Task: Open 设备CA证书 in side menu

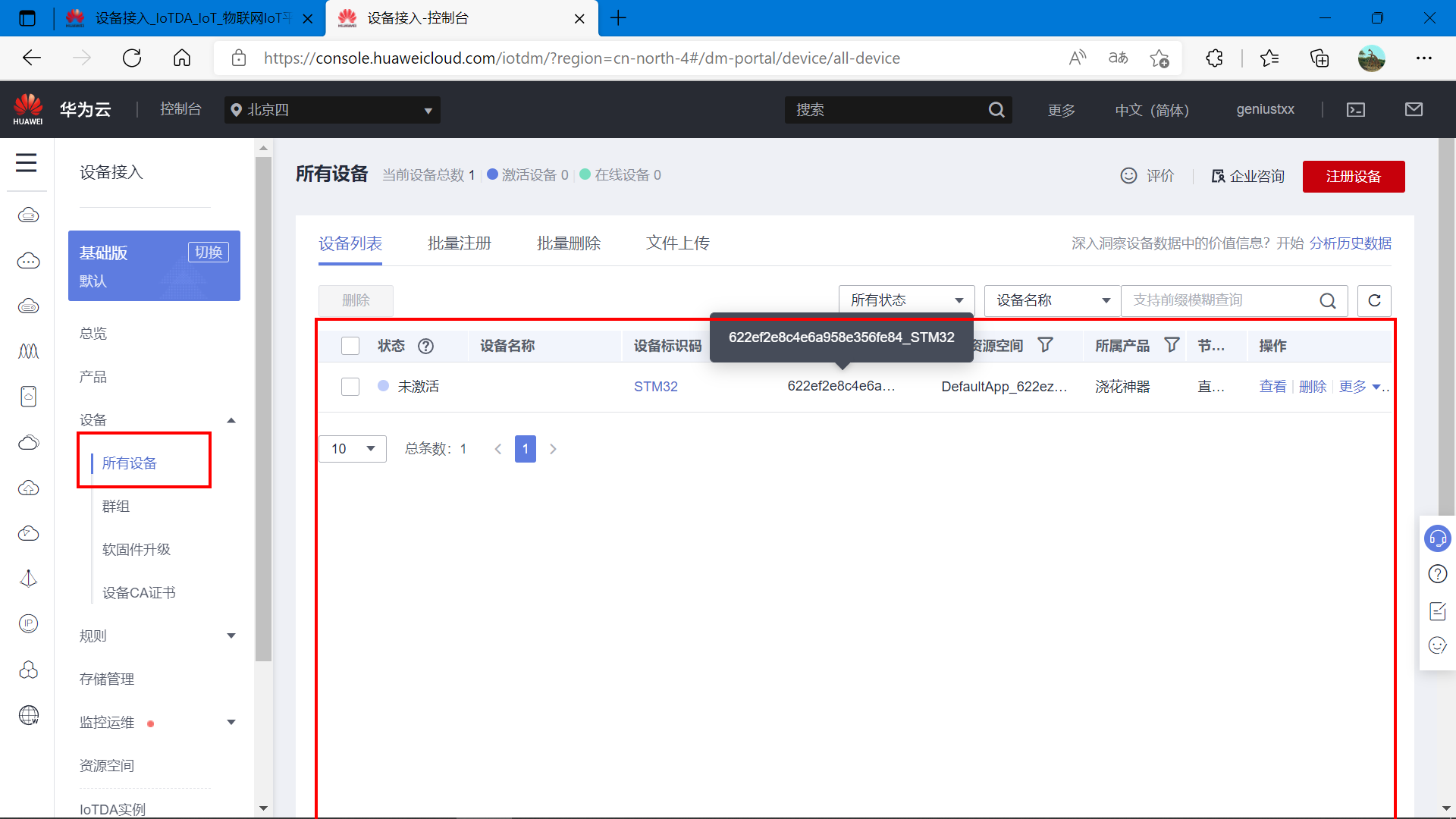Action: 139,593
